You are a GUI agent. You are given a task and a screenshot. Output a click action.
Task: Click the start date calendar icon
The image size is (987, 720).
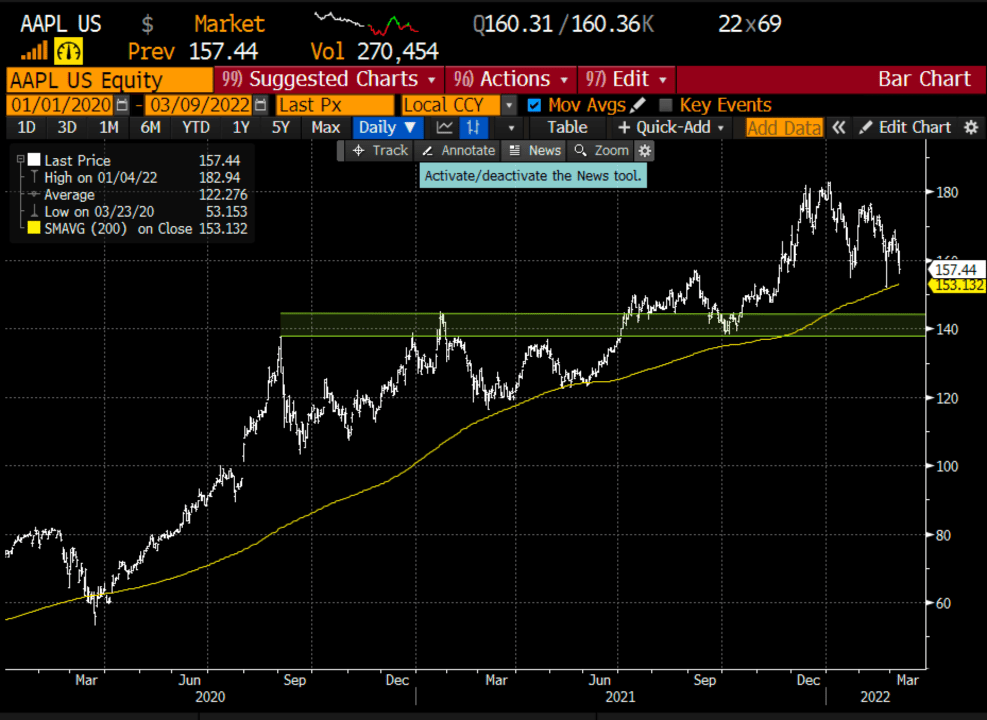coord(123,104)
